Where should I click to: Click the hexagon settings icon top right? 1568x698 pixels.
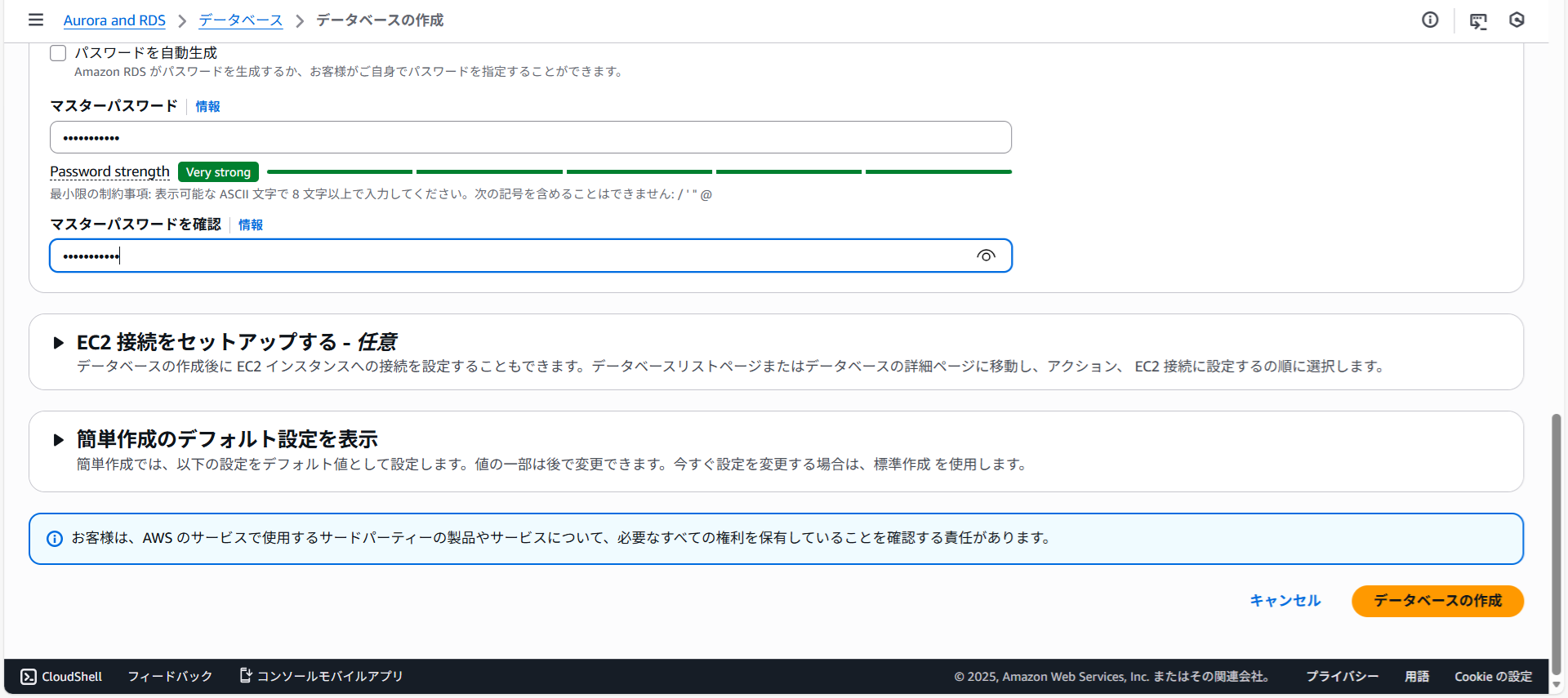1517,20
